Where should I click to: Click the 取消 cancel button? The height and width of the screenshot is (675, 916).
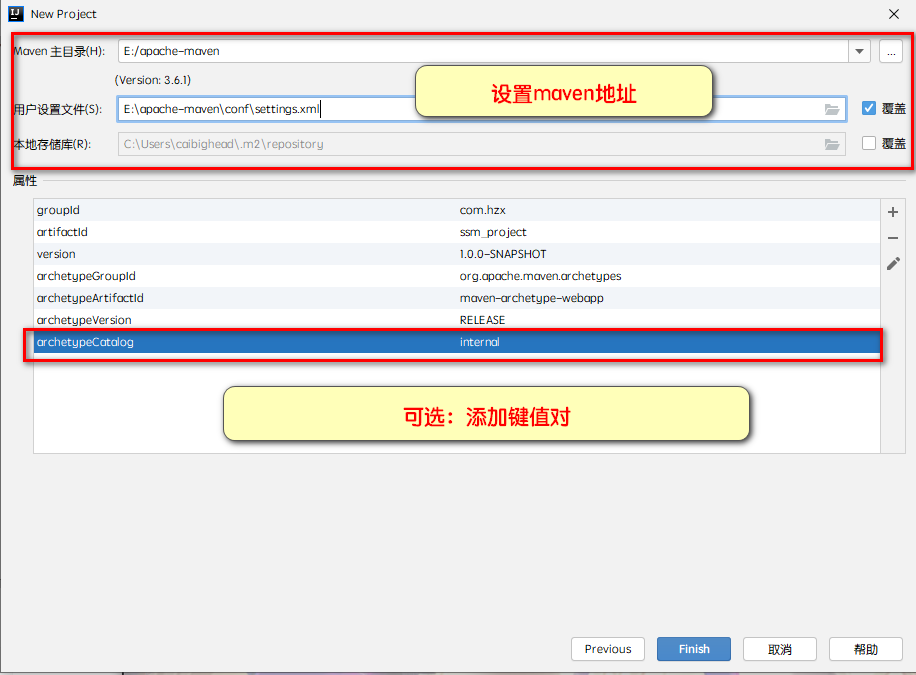(779, 649)
